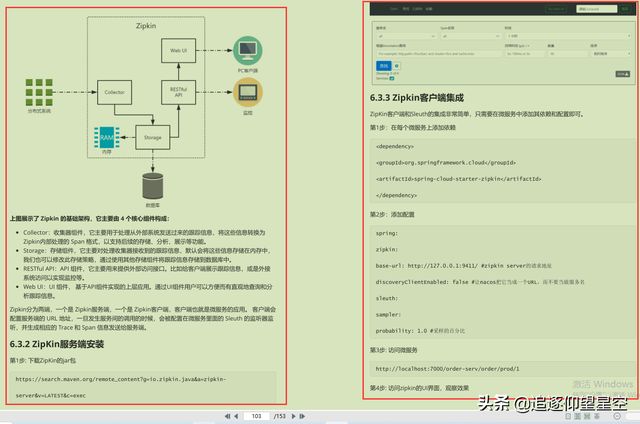Click the groupId org.springframework.cloud line
The width and height of the screenshot is (640, 424).
pos(446,162)
